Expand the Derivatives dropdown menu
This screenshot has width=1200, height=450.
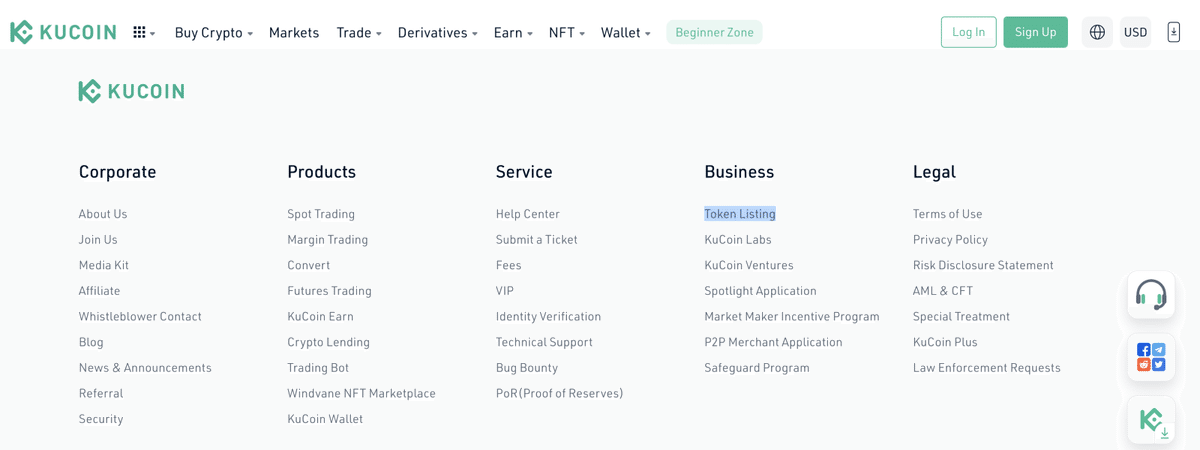pos(437,33)
